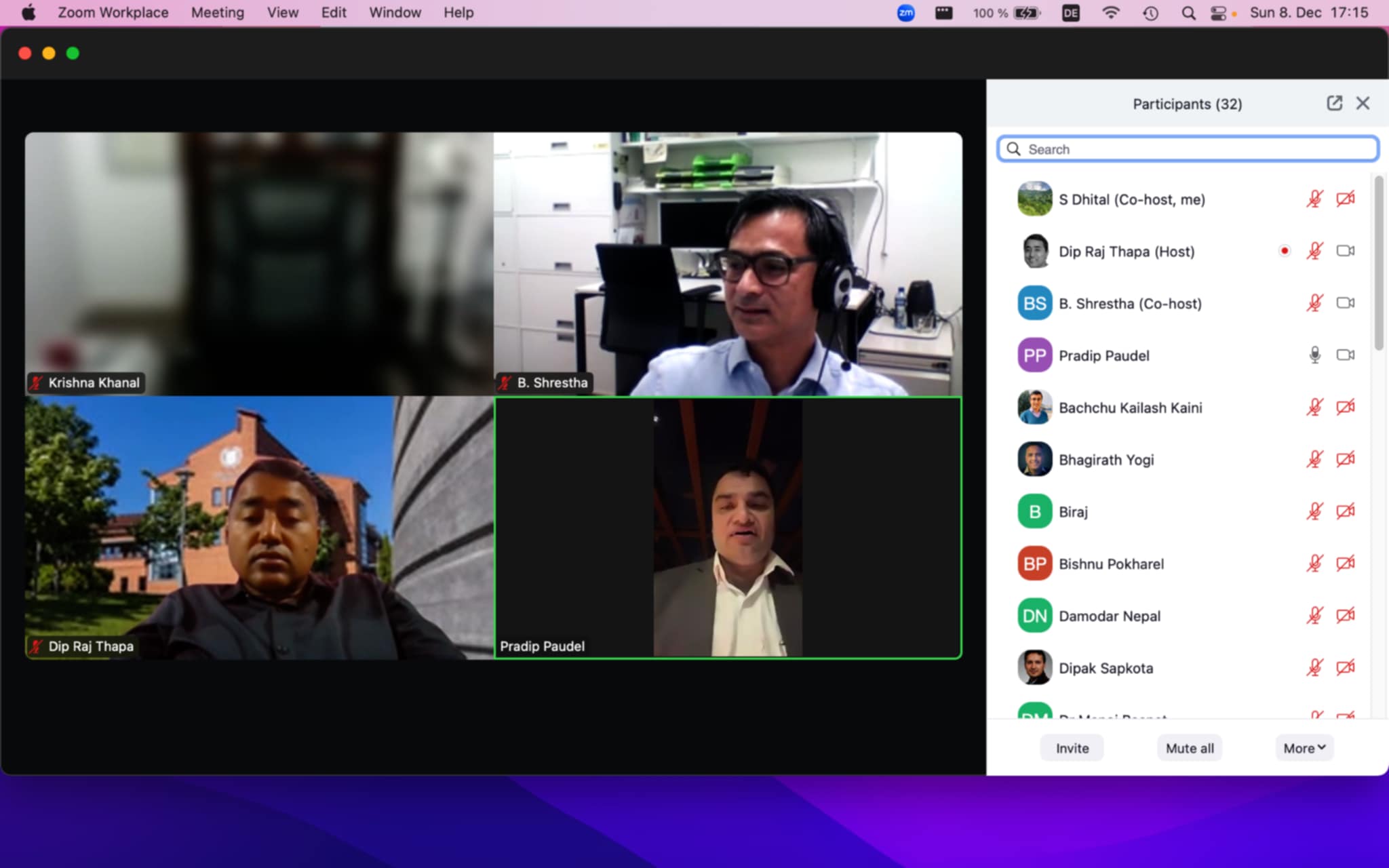
Task: Click the PP avatar of Pradip Paudel
Action: tap(1034, 355)
